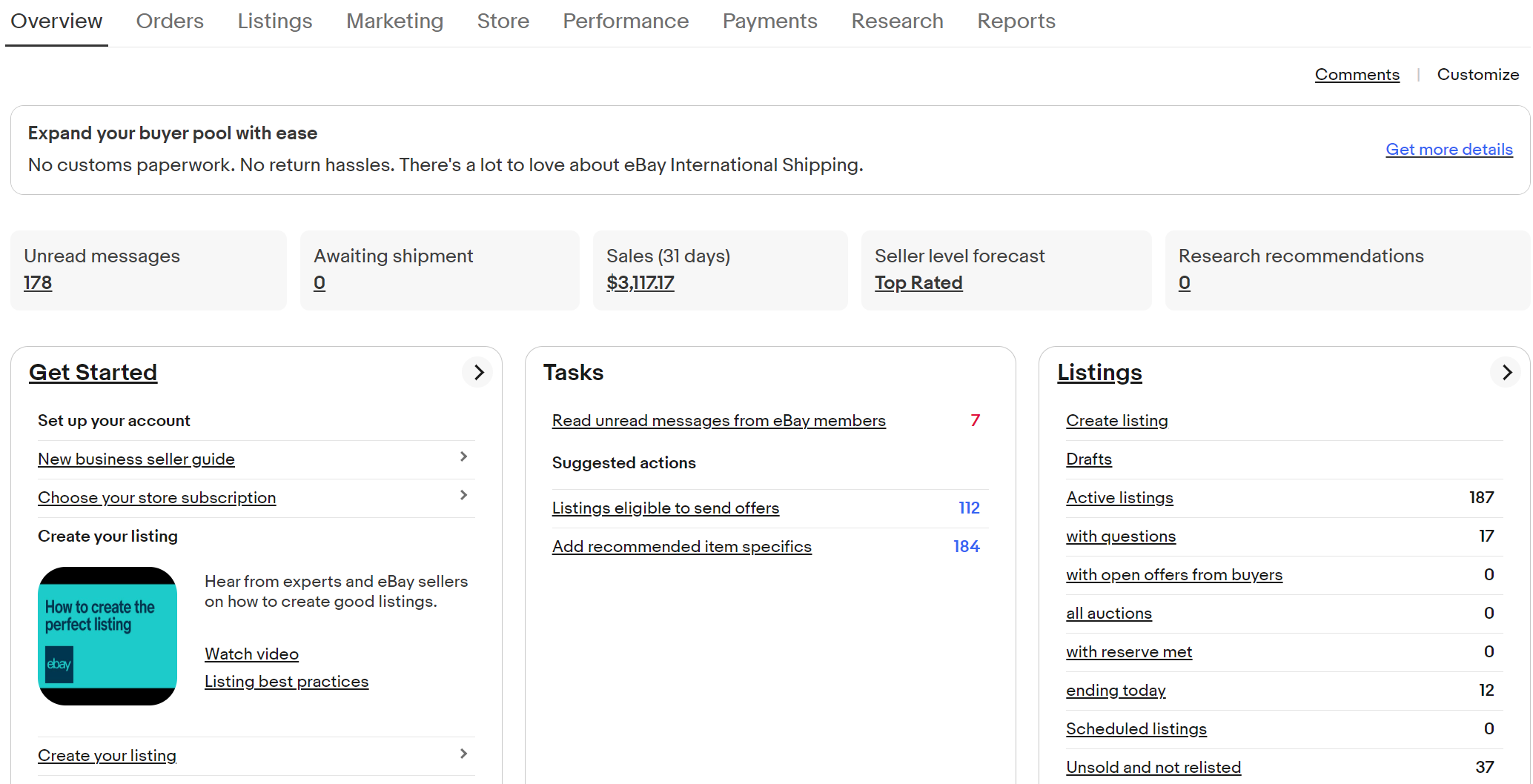View Scheduled listings
The height and width of the screenshot is (784, 1533).
(x=1136, y=729)
